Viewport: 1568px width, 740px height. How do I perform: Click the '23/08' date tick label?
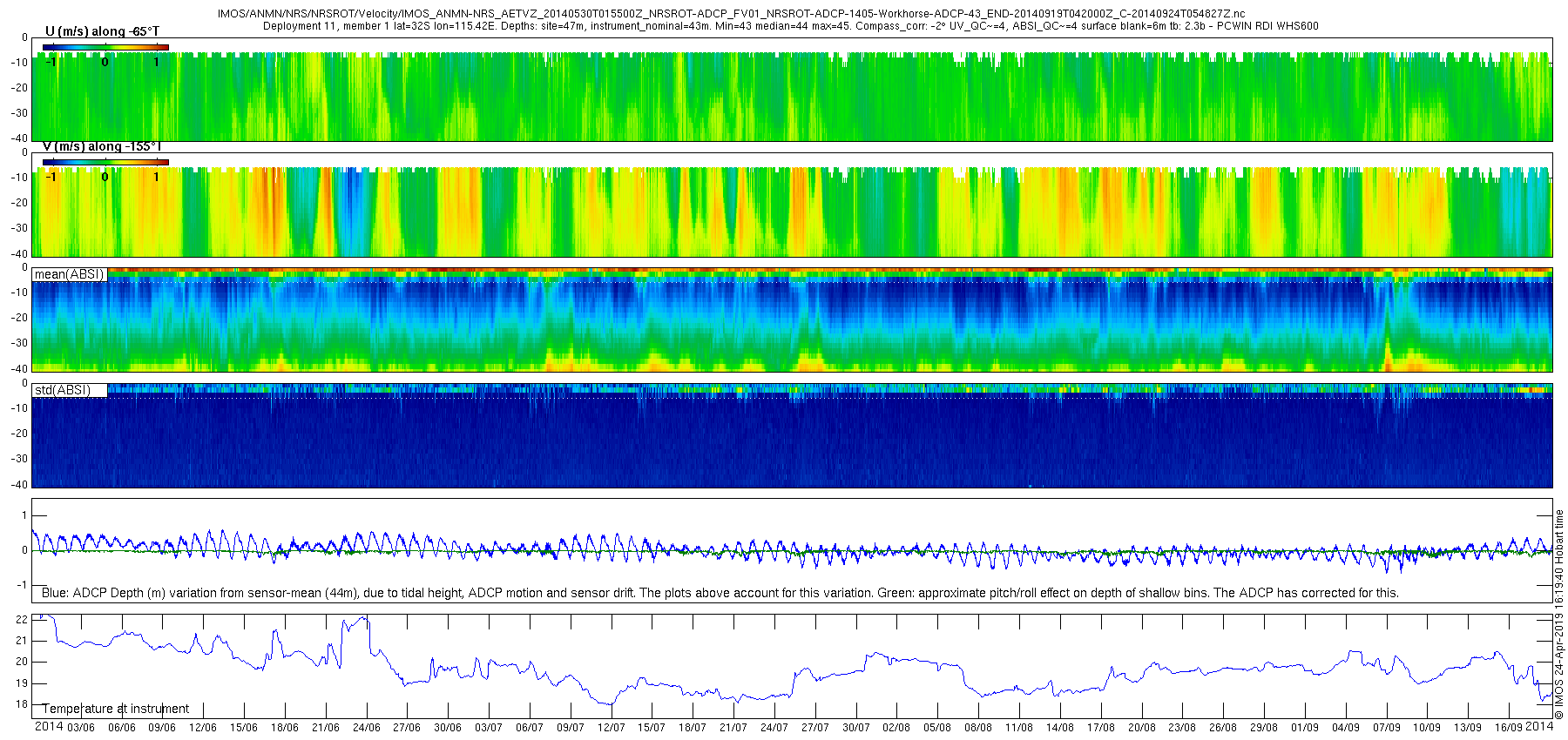coord(1182,728)
